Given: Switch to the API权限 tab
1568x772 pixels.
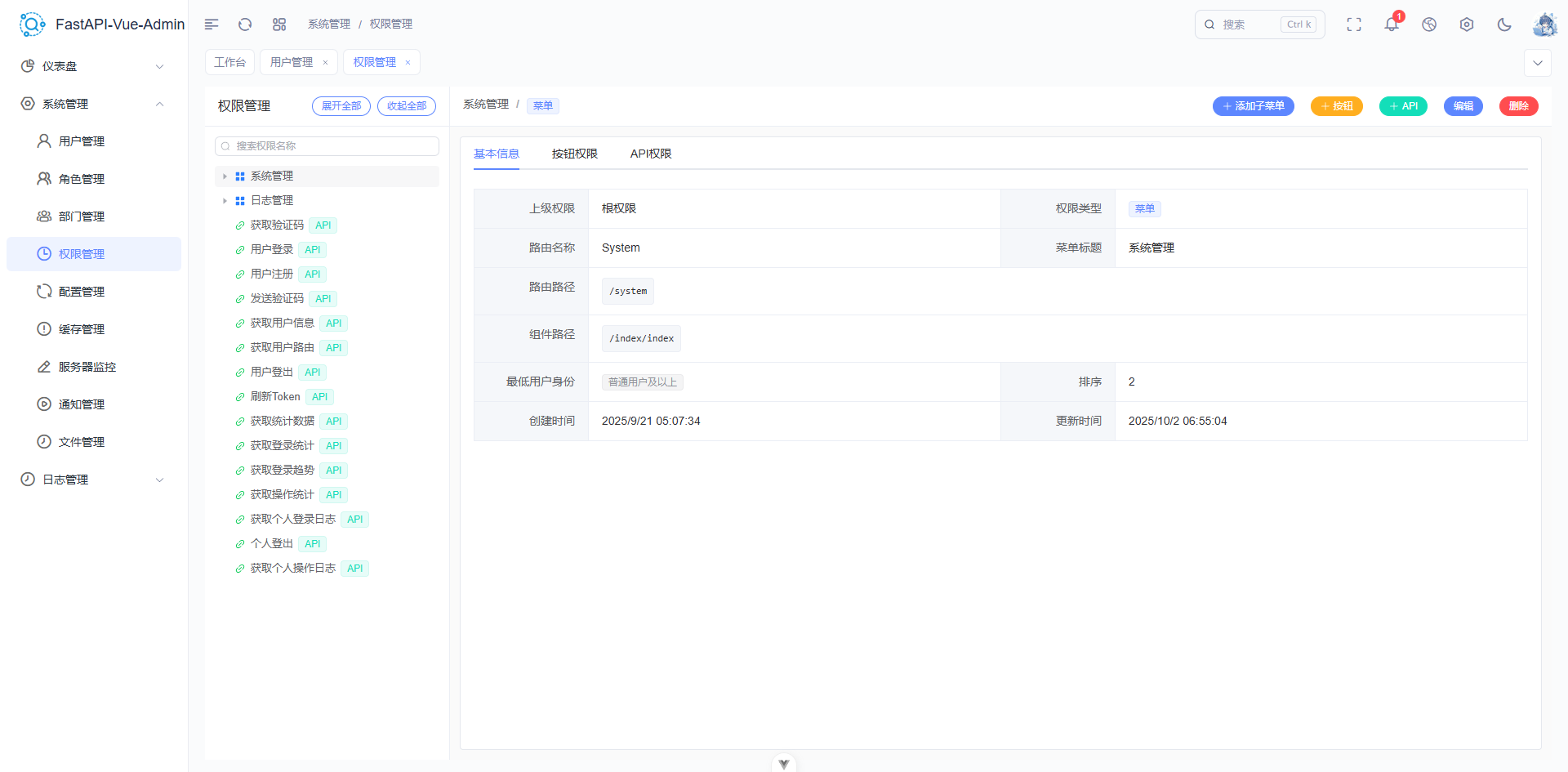Looking at the screenshot, I should (650, 154).
